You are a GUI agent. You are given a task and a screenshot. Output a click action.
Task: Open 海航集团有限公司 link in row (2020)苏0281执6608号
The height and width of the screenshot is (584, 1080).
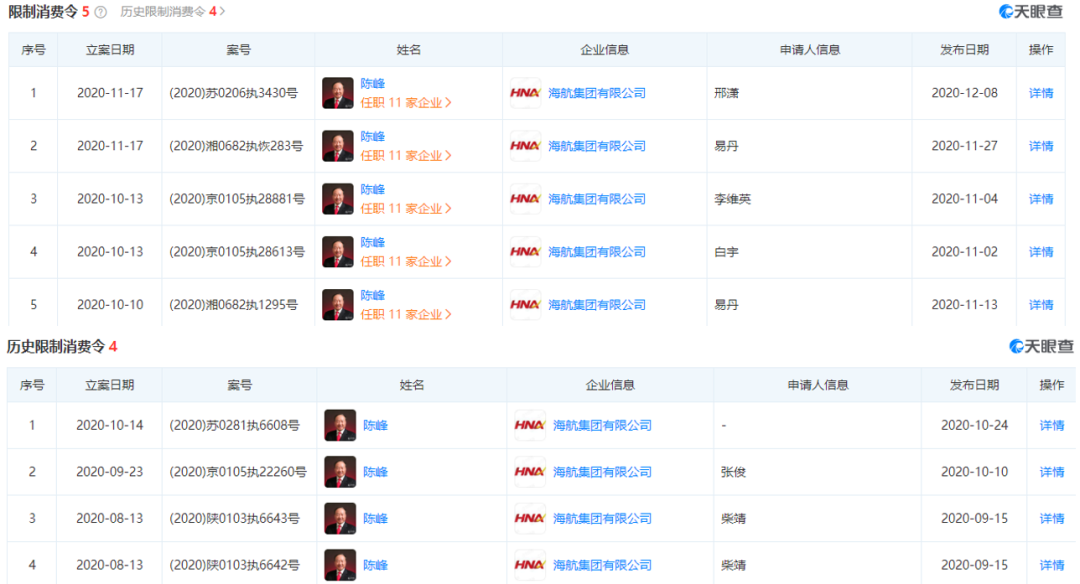pyautogui.click(x=602, y=426)
